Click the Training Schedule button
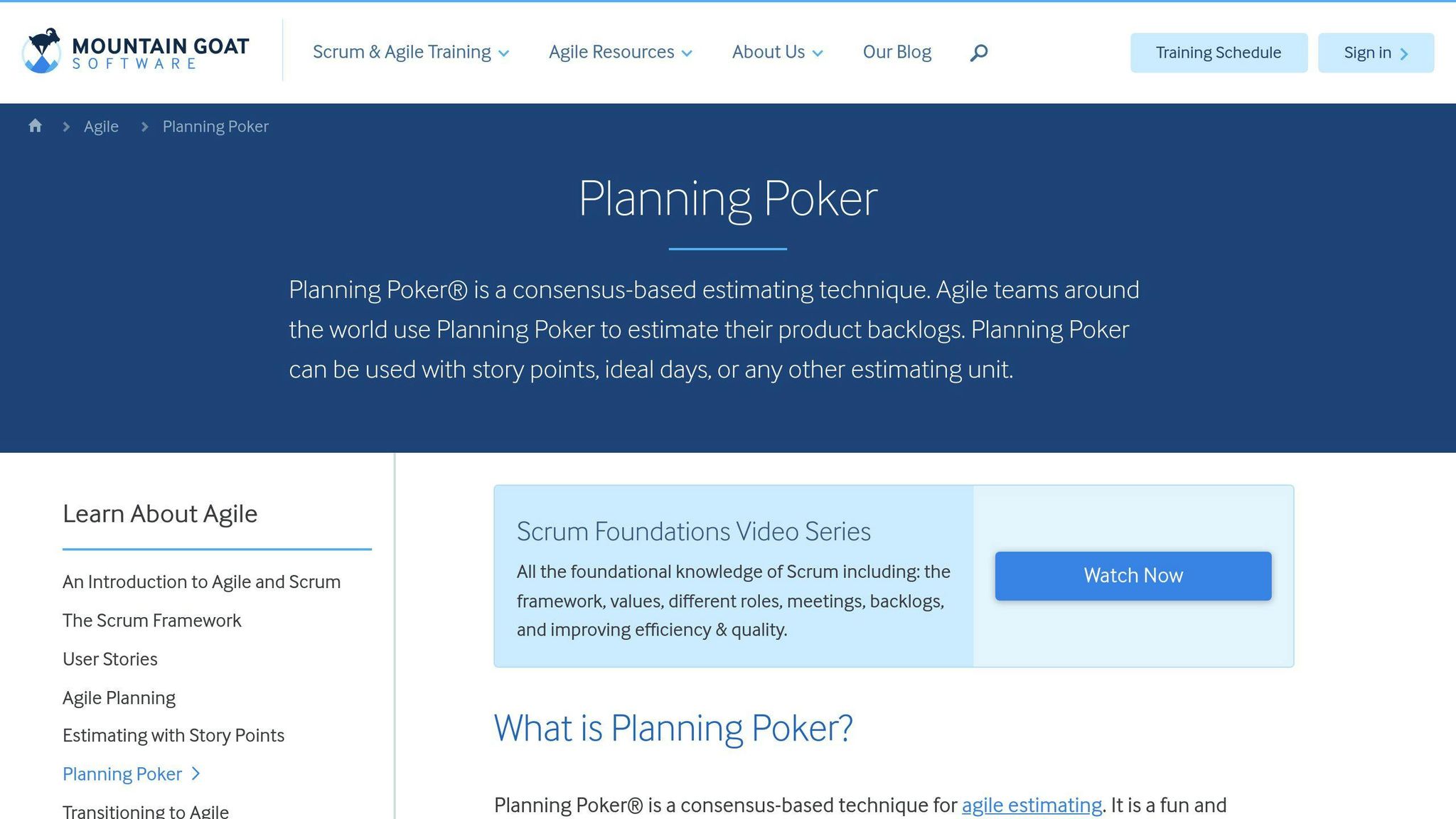The width and height of the screenshot is (1456, 819). click(x=1219, y=52)
